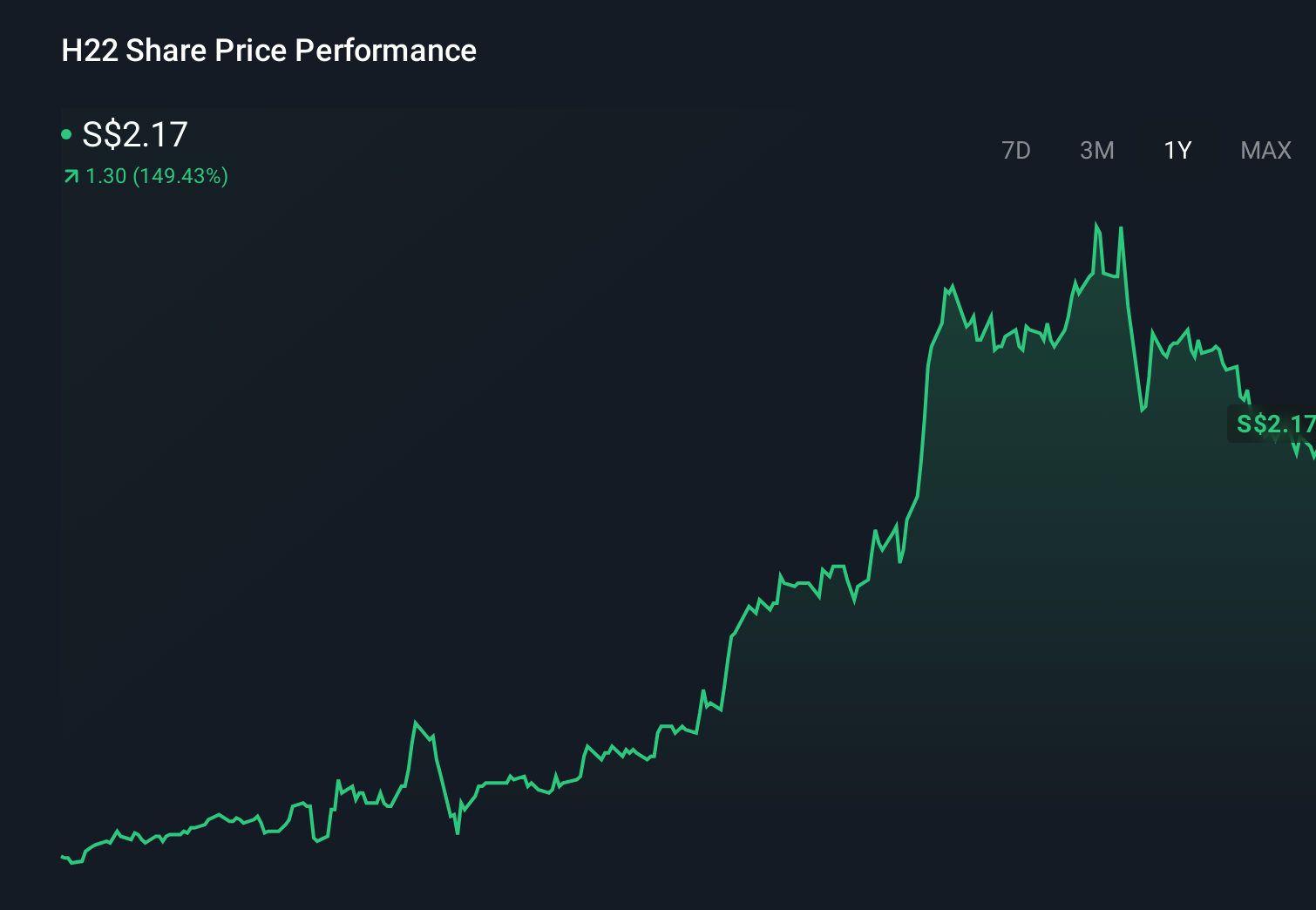
Task: Select the 7D time range
Action: click(1016, 150)
